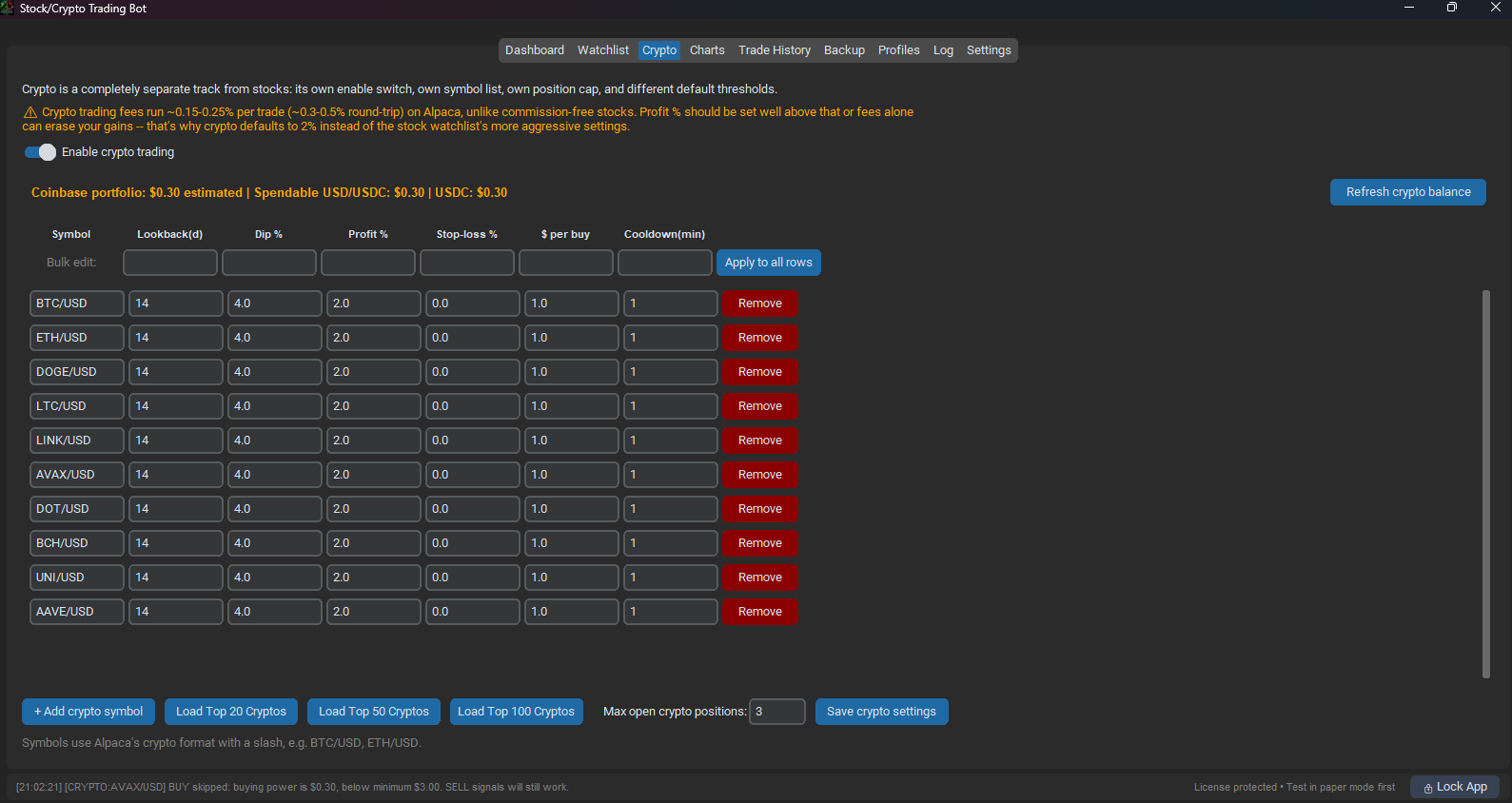Remove the UNI/USD row
The height and width of the screenshot is (803, 1512).
(760, 578)
